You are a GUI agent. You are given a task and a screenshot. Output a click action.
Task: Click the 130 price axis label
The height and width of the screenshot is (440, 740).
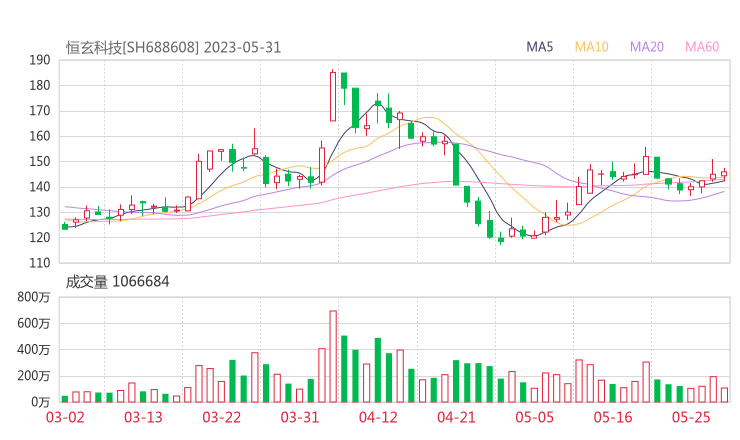[40, 212]
